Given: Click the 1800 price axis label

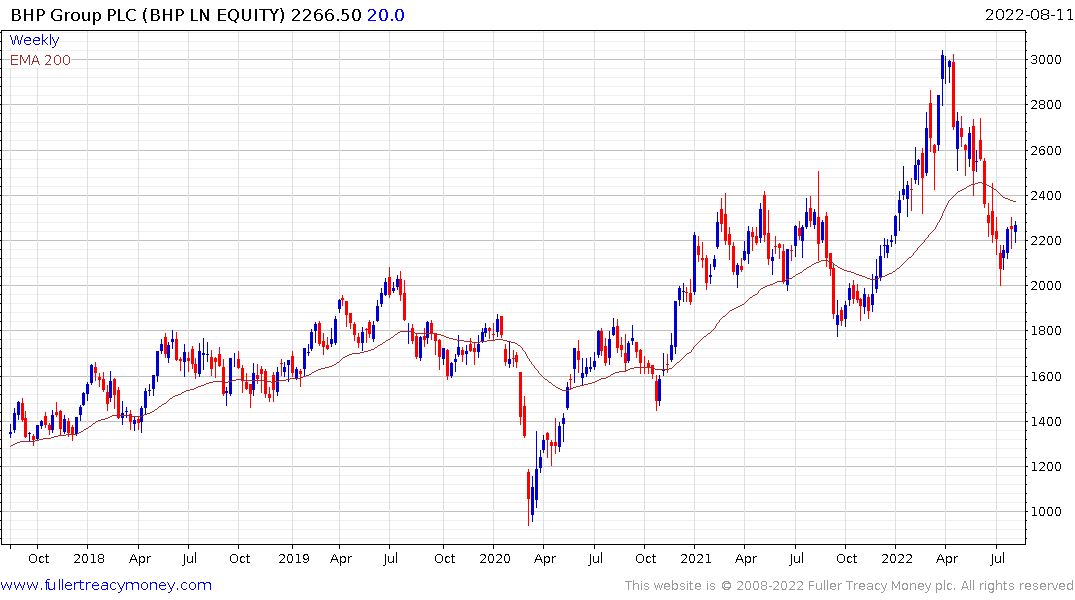Looking at the screenshot, I should 1046,331.
